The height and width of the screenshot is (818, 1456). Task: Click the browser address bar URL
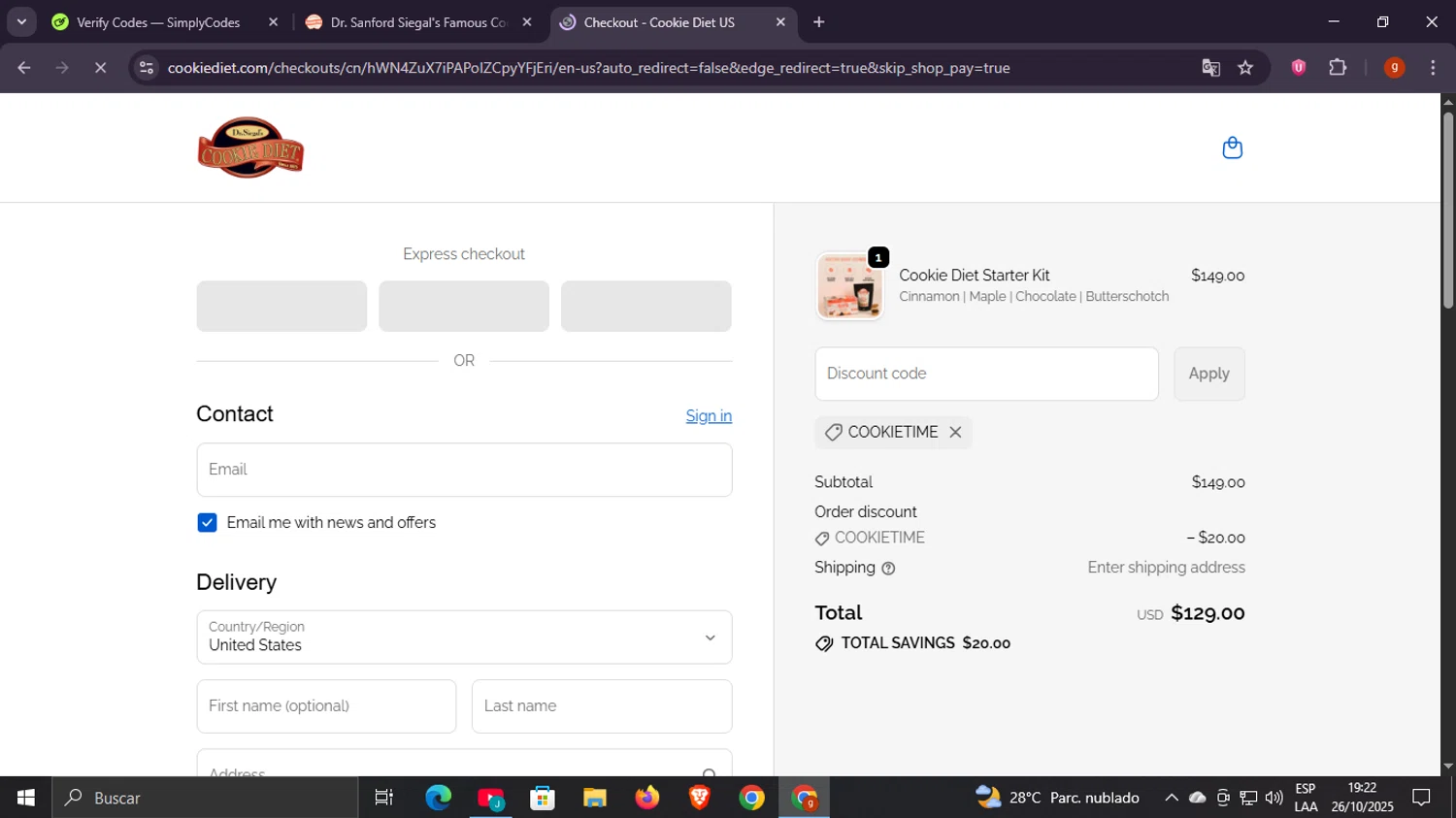click(x=588, y=68)
